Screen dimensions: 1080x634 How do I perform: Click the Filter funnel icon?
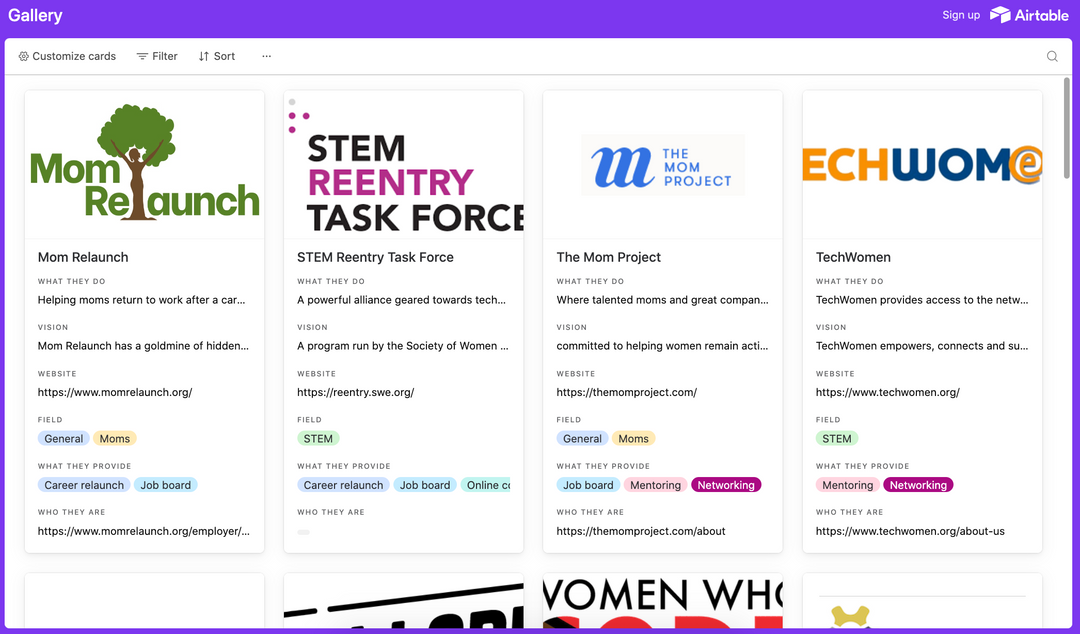pos(143,56)
